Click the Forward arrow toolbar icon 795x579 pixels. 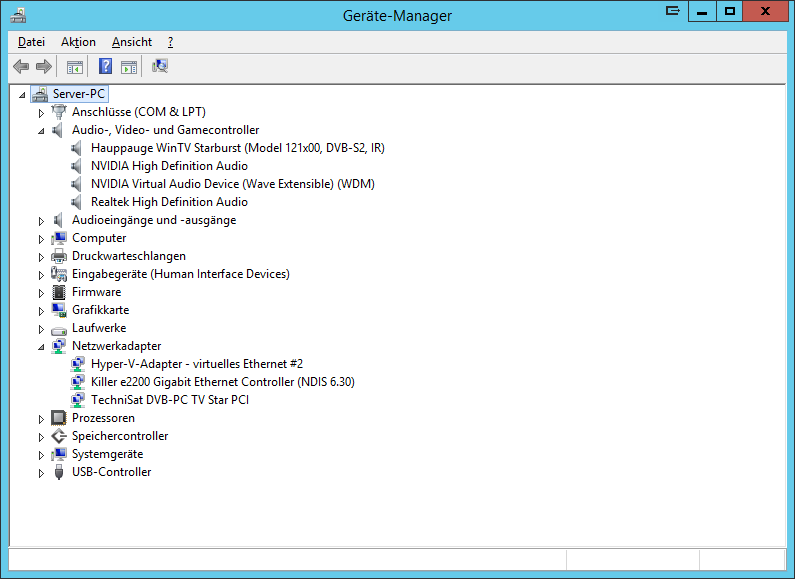(x=43, y=67)
